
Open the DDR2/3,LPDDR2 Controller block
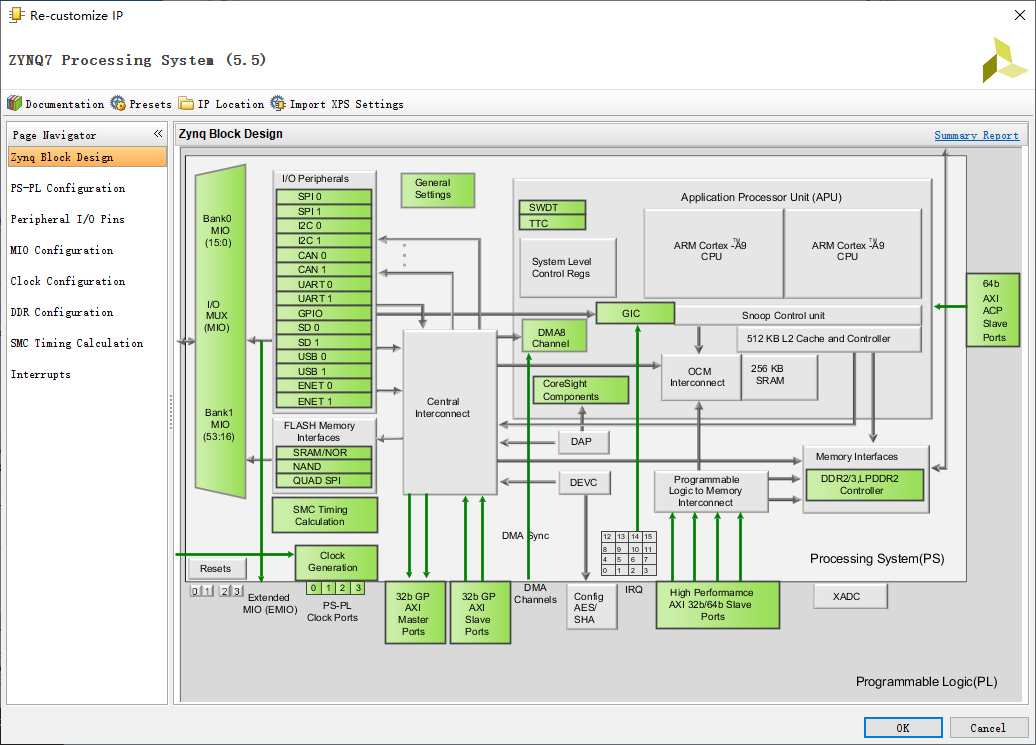click(x=864, y=485)
